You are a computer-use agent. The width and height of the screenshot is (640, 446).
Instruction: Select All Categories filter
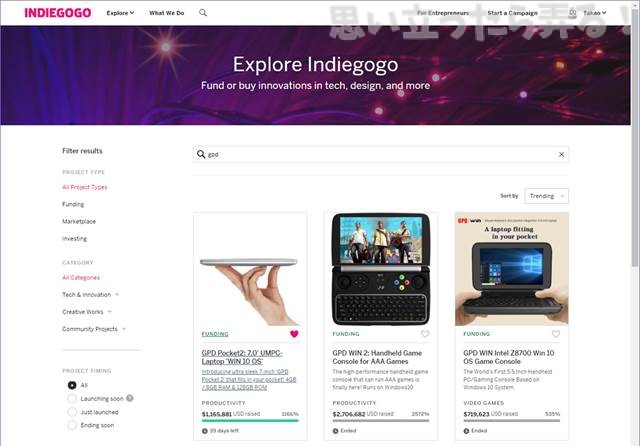tap(81, 277)
